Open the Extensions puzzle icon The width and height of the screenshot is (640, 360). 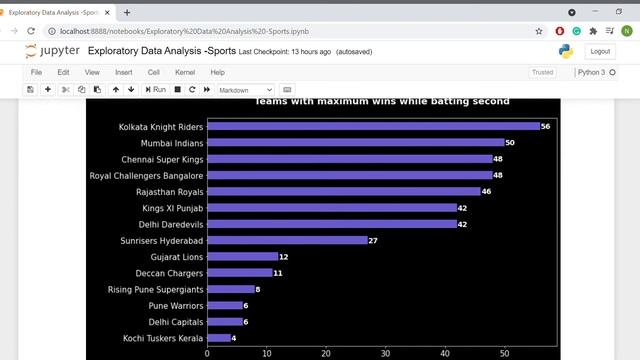tap(593, 31)
